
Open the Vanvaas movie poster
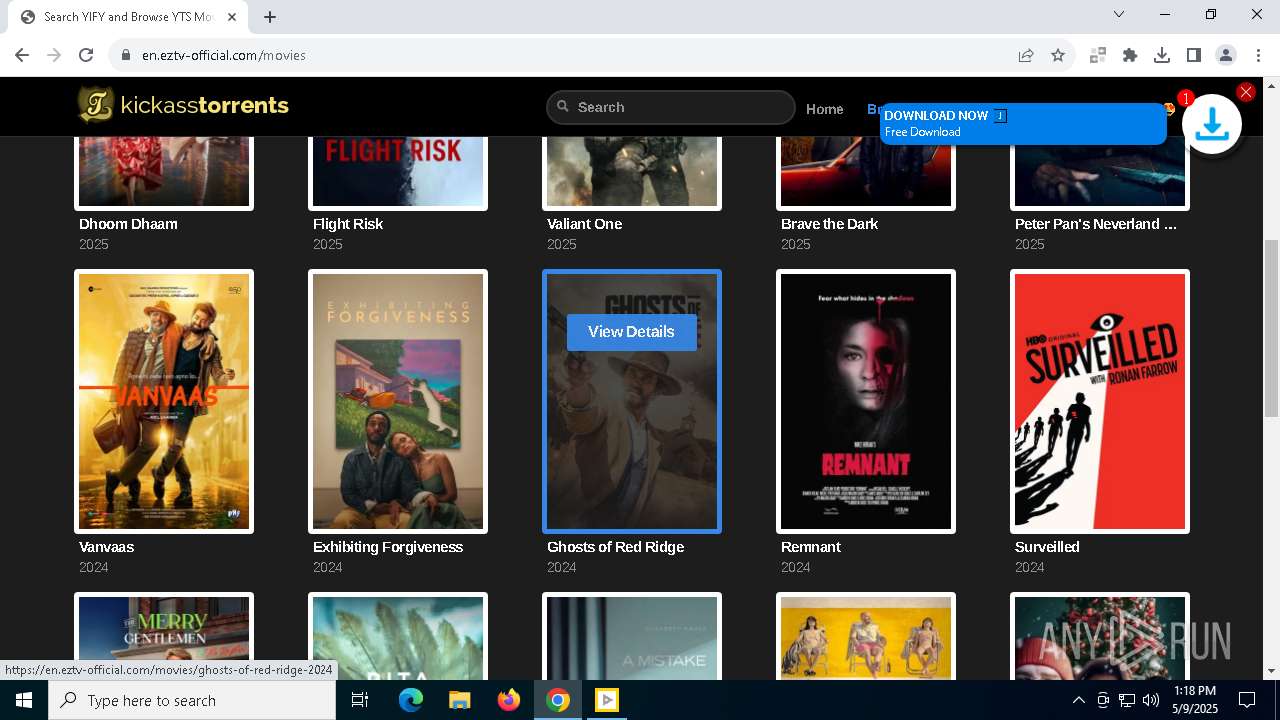(x=164, y=401)
